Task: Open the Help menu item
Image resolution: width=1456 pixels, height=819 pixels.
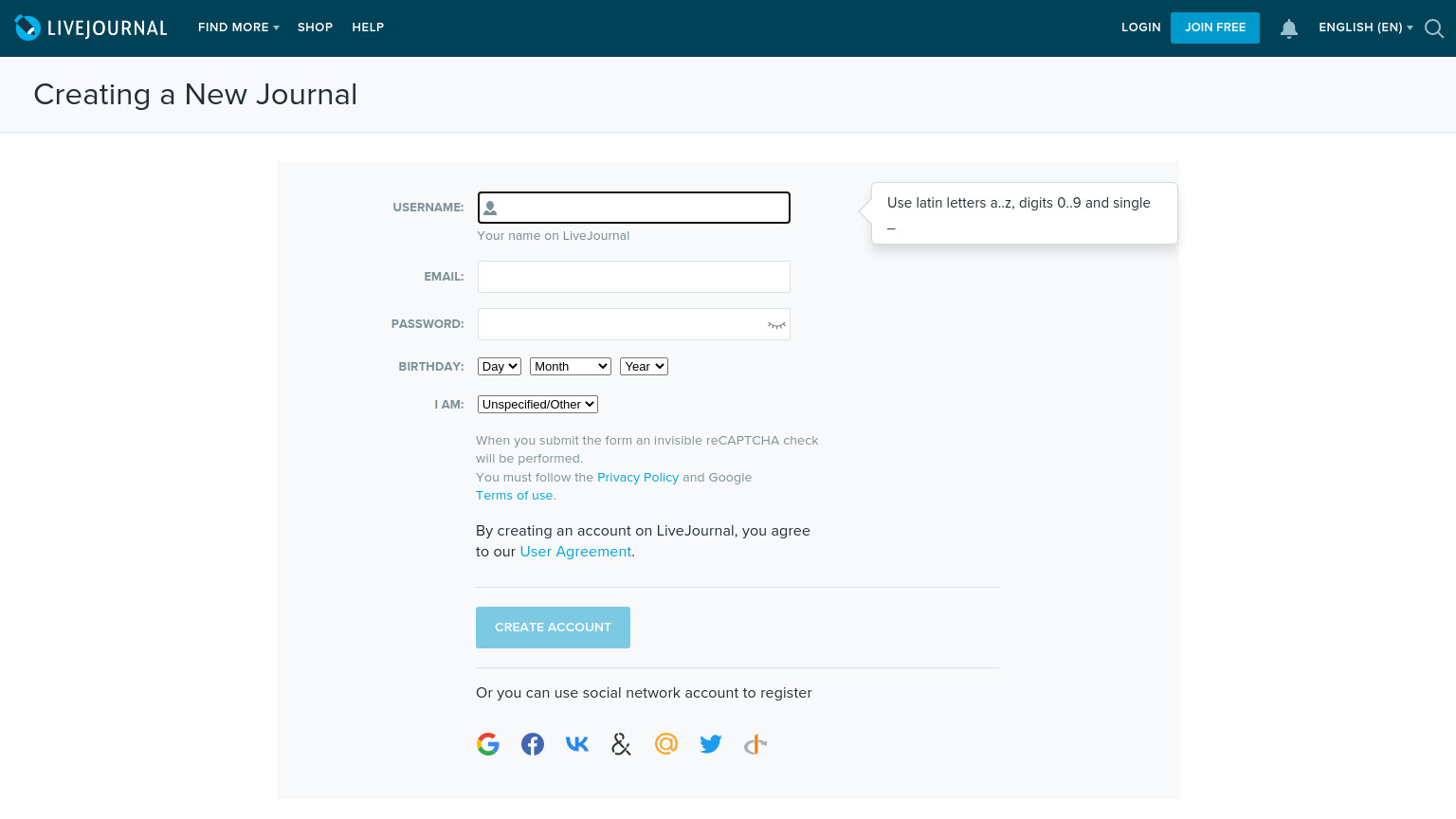Action: click(368, 27)
